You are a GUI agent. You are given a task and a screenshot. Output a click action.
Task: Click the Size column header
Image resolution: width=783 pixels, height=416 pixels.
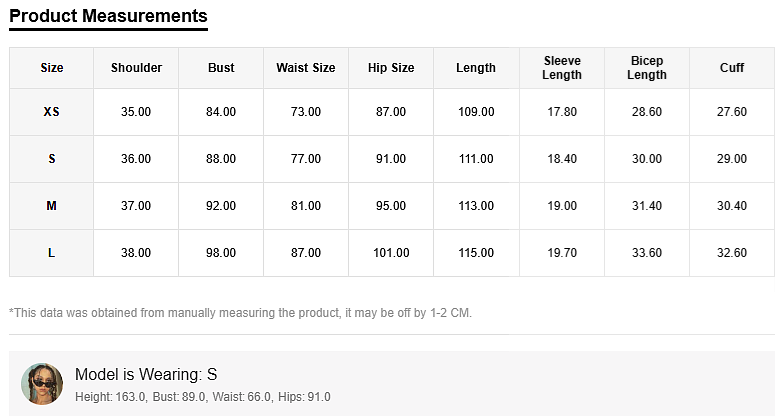click(x=51, y=68)
